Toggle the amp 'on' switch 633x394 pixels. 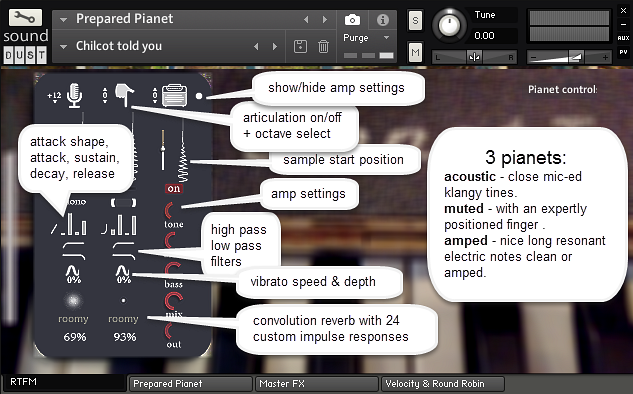[x=174, y=189]
